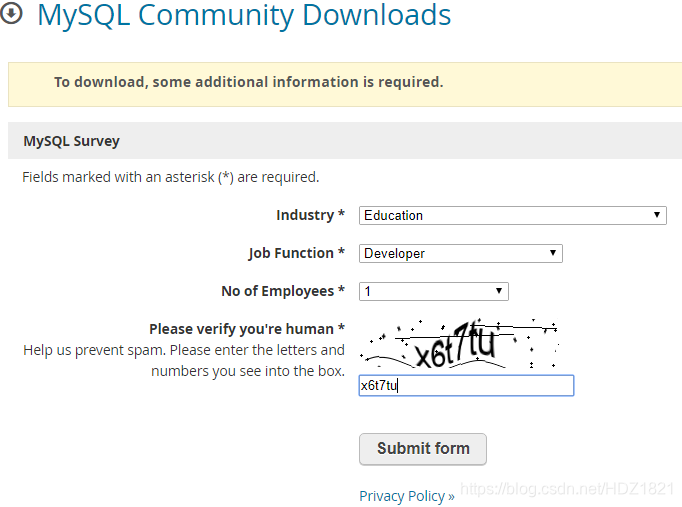The width and height of the screenshot is (682, 507).
Task: Click the download arrow icon beside page title
Action: coord(11,13)
